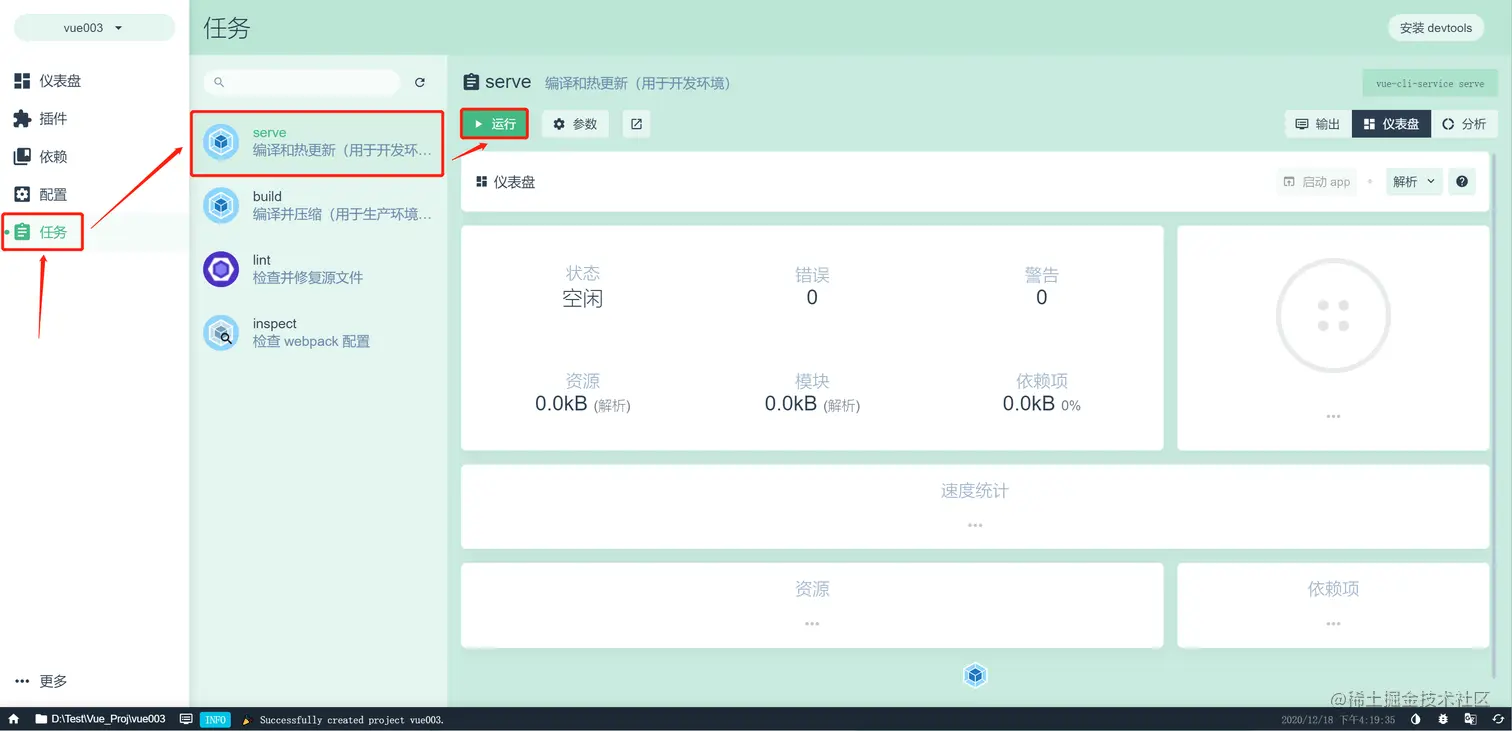Screen dimensions: 1512x731
Task: Switch to the 输出 output tab
Action: tap(1317, 124)
